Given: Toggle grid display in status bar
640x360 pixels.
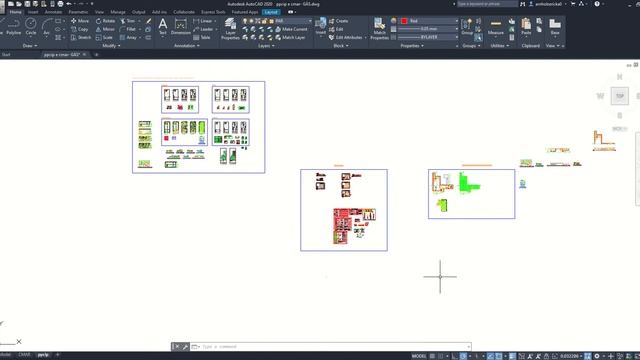Looking at the screenshot, I should 432,356.
